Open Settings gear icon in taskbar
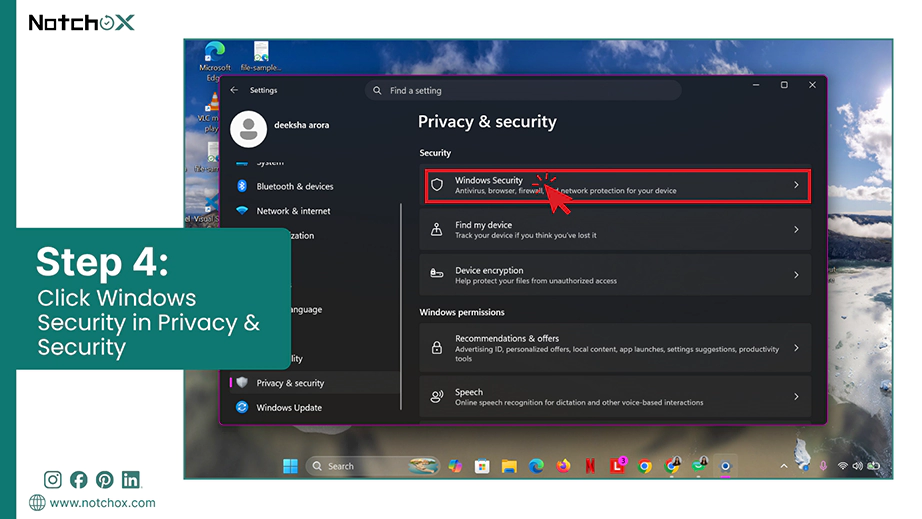Screen dimensions: 922x519 pyautogui.click(x=726, y=466)
